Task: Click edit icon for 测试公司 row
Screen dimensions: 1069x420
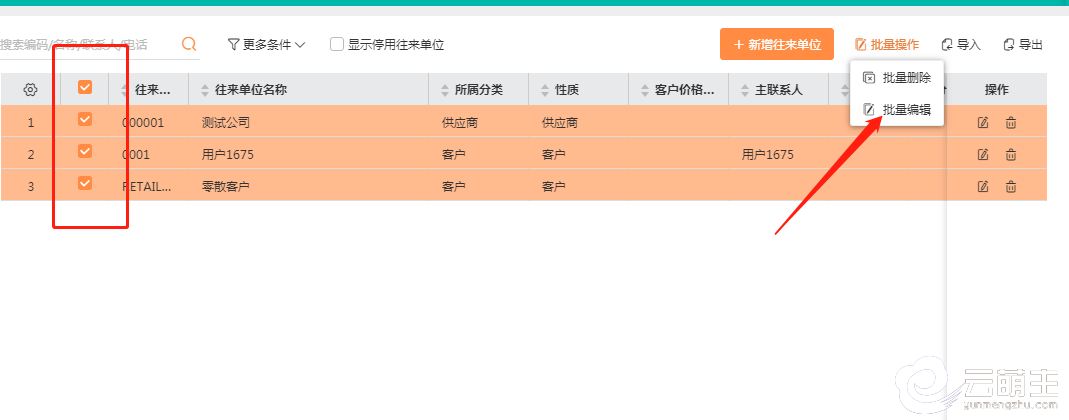Action: click(983, 123)
